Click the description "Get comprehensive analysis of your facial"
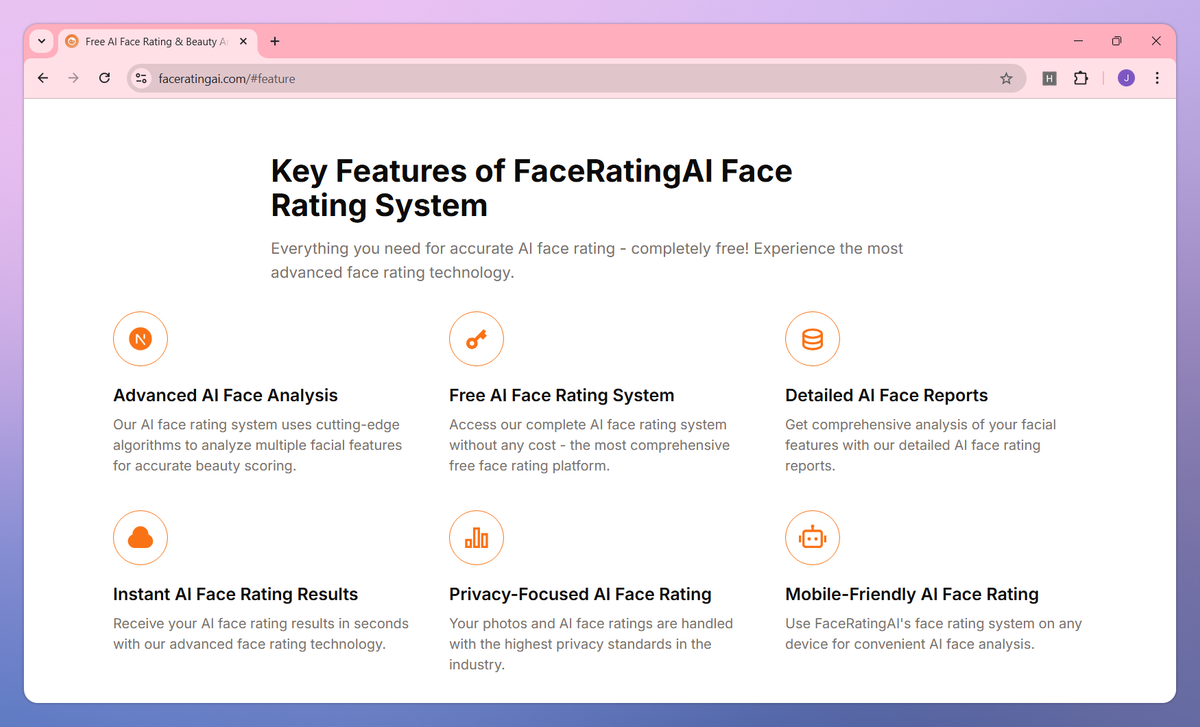1200x727 pixels. pyautogui.click(x=920, y=445)
